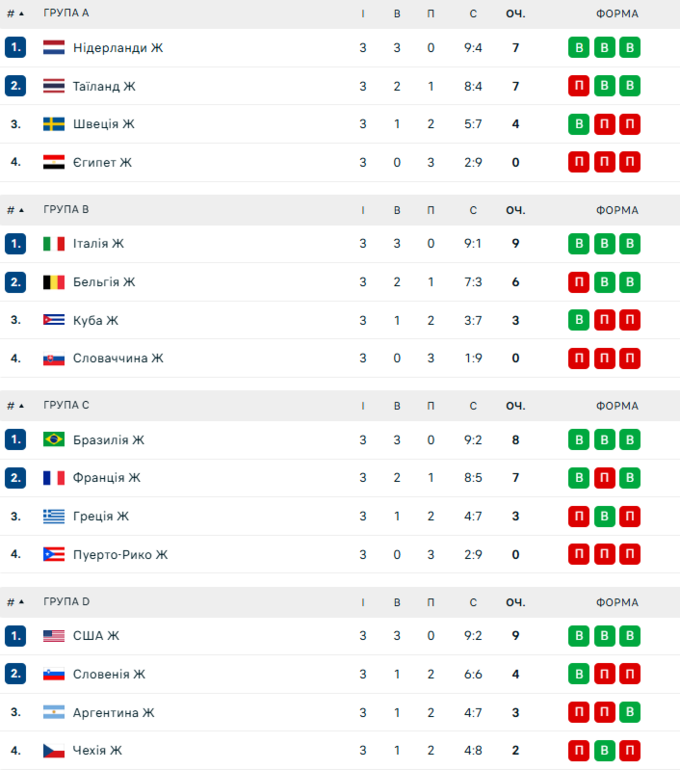Click the Netherlands flag icon
Viewport: 680px width, 770px height.
pyautogui.click(x=54, y=48)
